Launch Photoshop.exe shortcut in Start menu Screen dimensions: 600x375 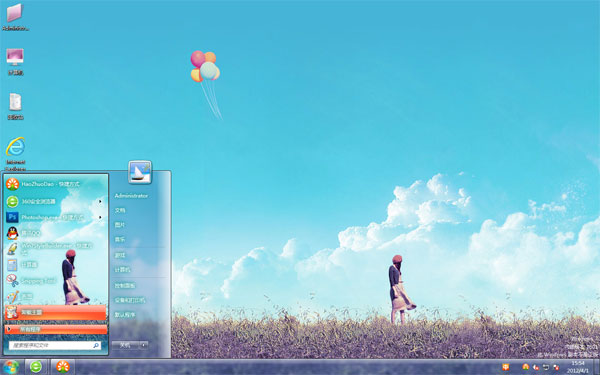(x=56, y=217)
